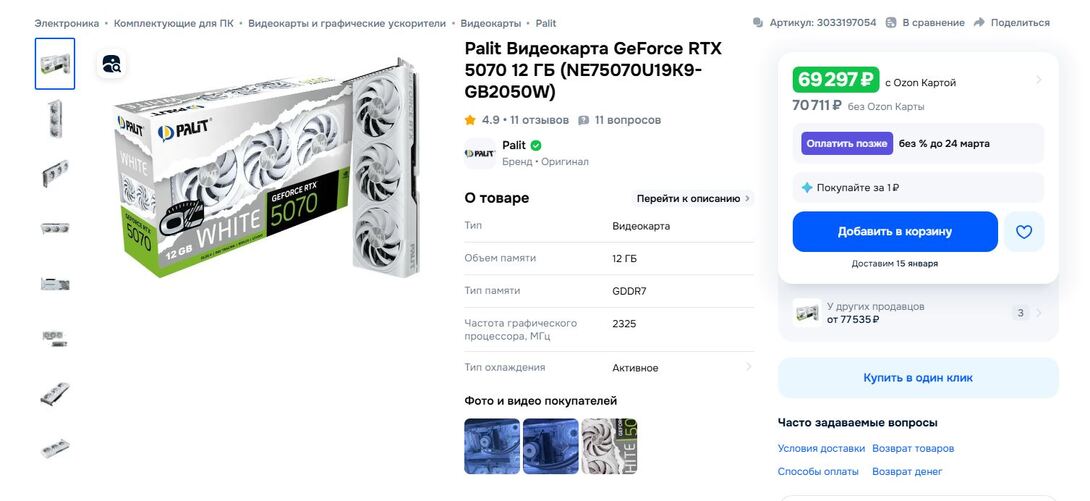Expand the Ozon Card price chevron

click(1039, 80)
